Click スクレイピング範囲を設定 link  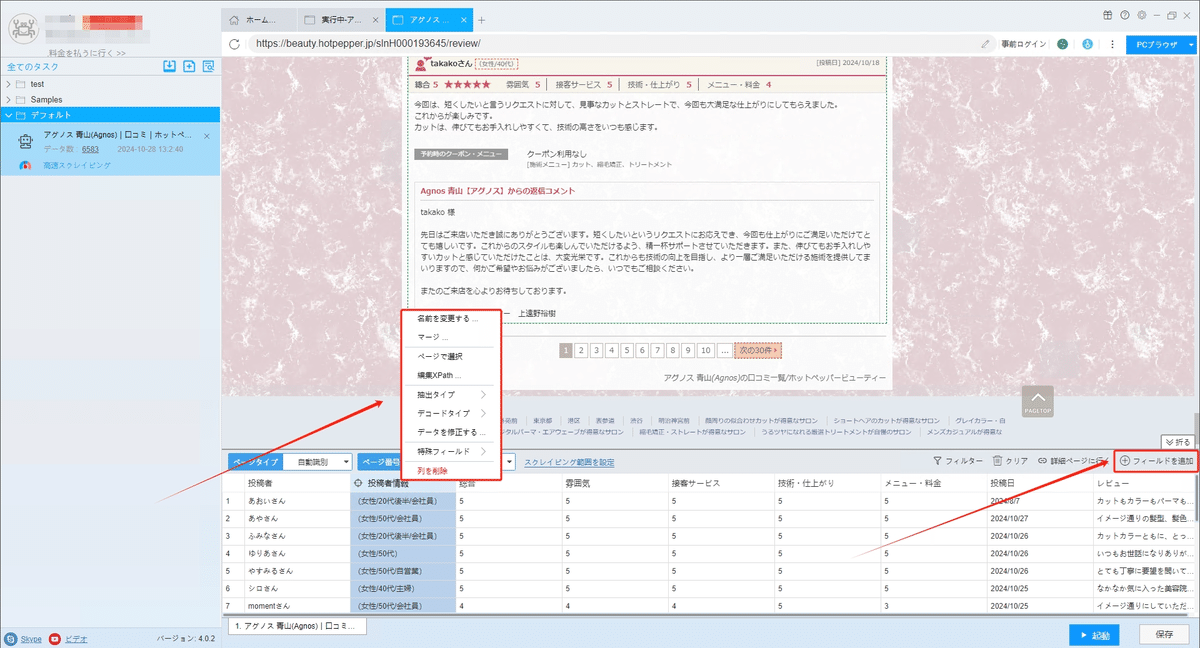pos(569,462)
